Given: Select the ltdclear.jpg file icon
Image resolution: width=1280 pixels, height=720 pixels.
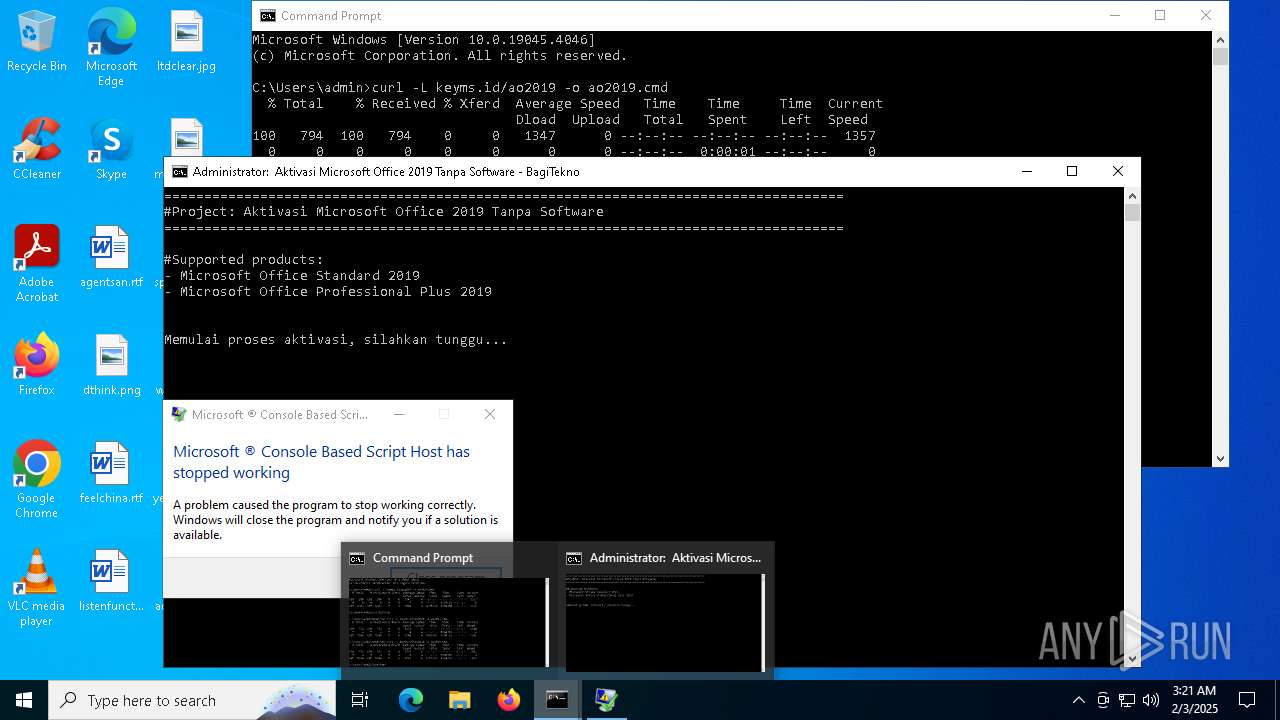Looking at the screenshot, I should click(x=186, y=41).
